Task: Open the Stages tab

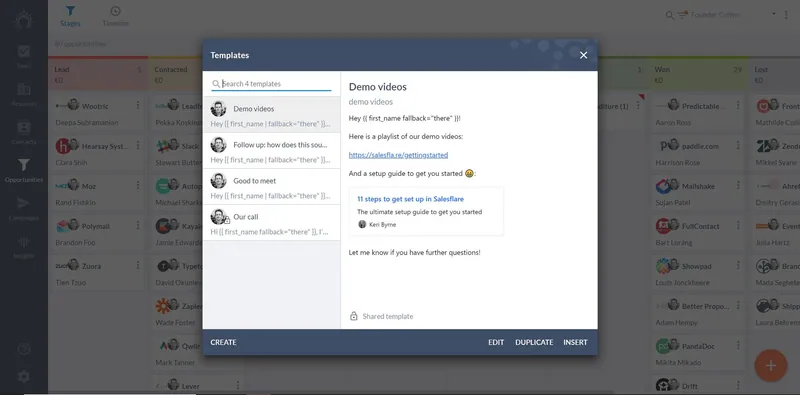Action: pyautogui.click(x=70, y=16)
